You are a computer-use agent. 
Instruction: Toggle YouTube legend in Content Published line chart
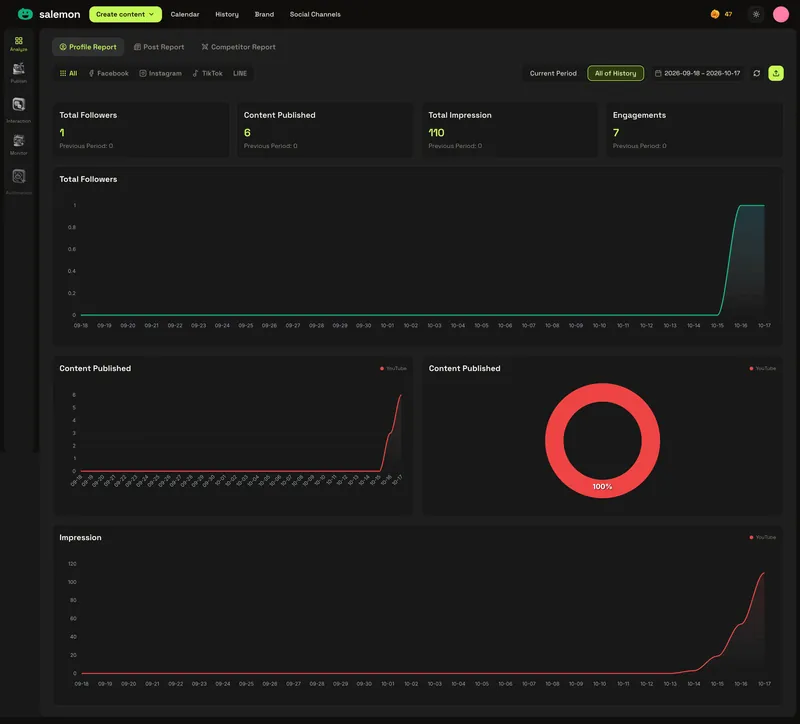point(393,368)
